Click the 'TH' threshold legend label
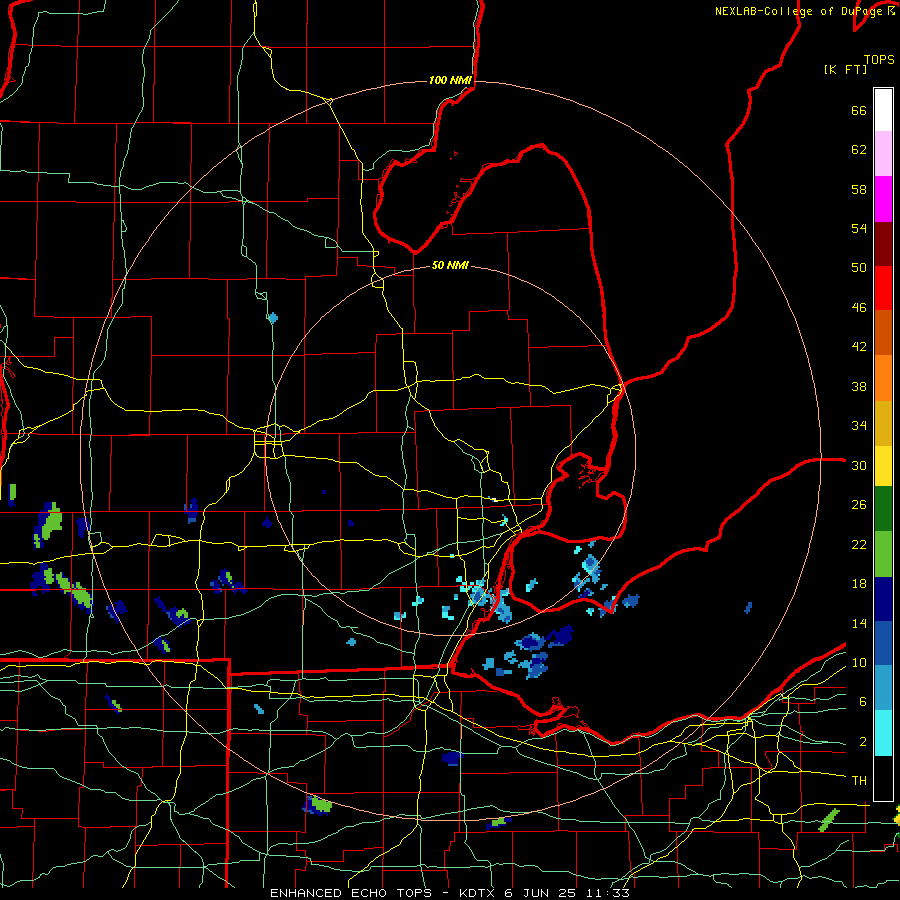 (859, 781)
